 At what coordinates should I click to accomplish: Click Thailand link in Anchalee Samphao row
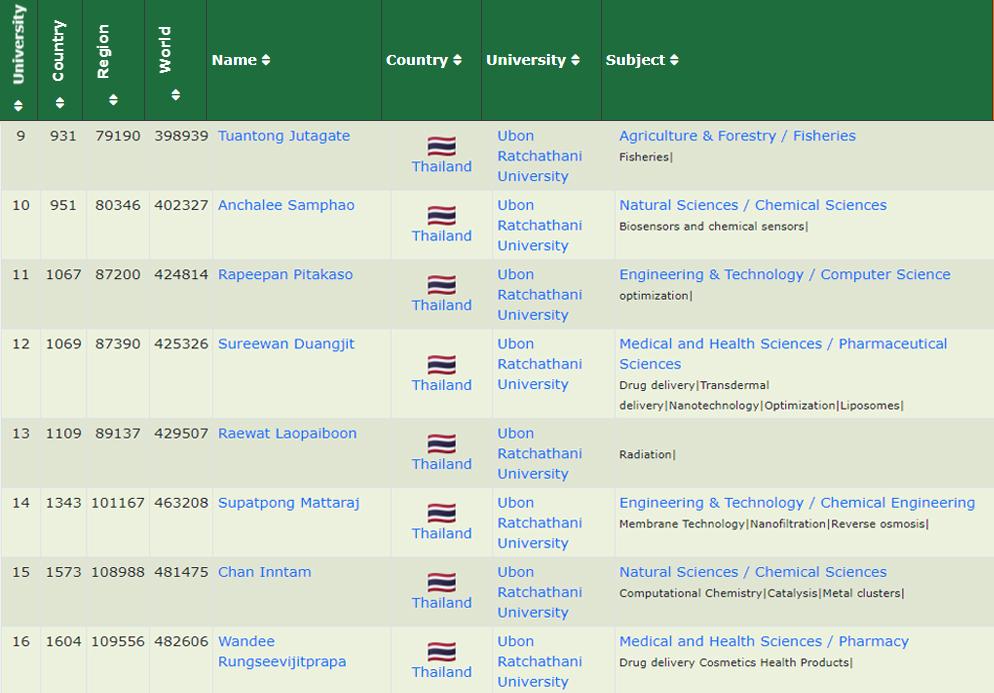click(x=441, y=235)
